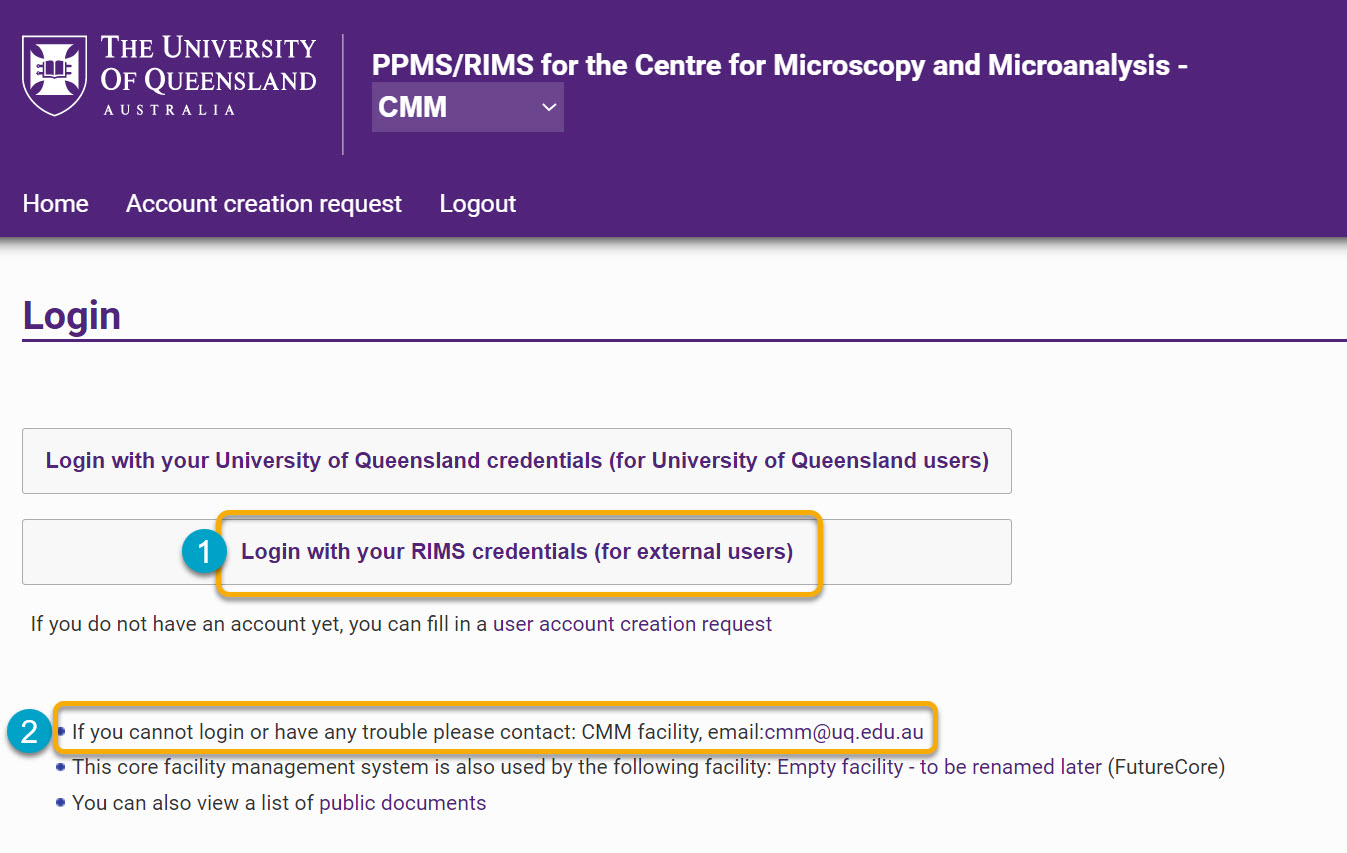Follow the user account creation request link
The width and height of the screenshot is (1347, 853).
click(x=630, y=623)
